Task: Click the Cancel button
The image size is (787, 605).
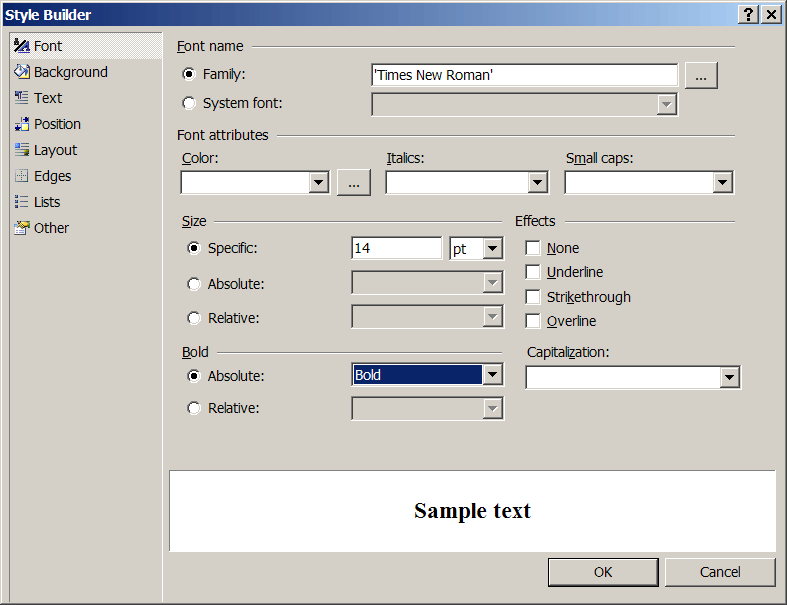Action: [719, 572]
